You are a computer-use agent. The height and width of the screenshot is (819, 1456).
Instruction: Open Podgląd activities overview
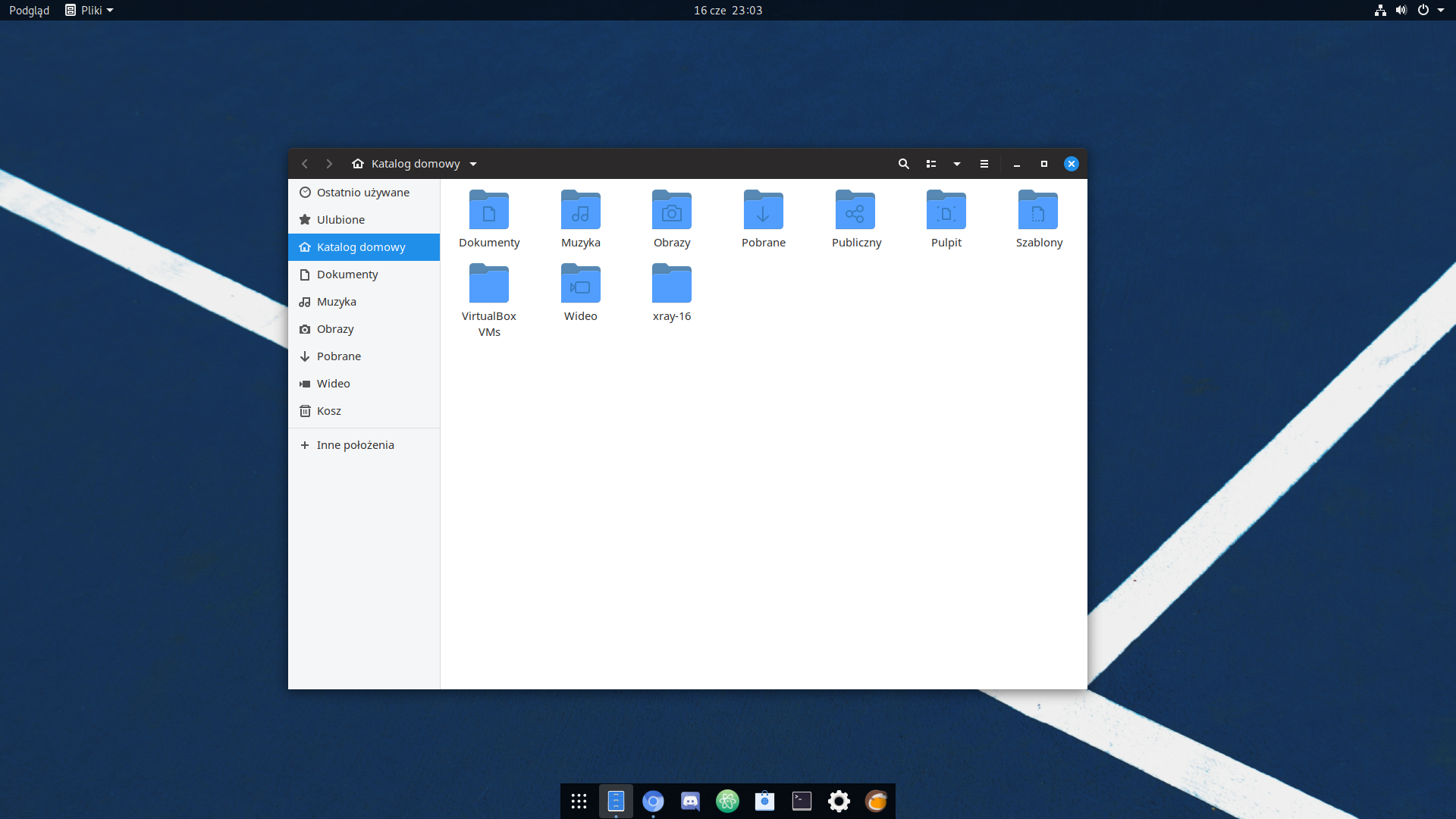click(29, 10)
